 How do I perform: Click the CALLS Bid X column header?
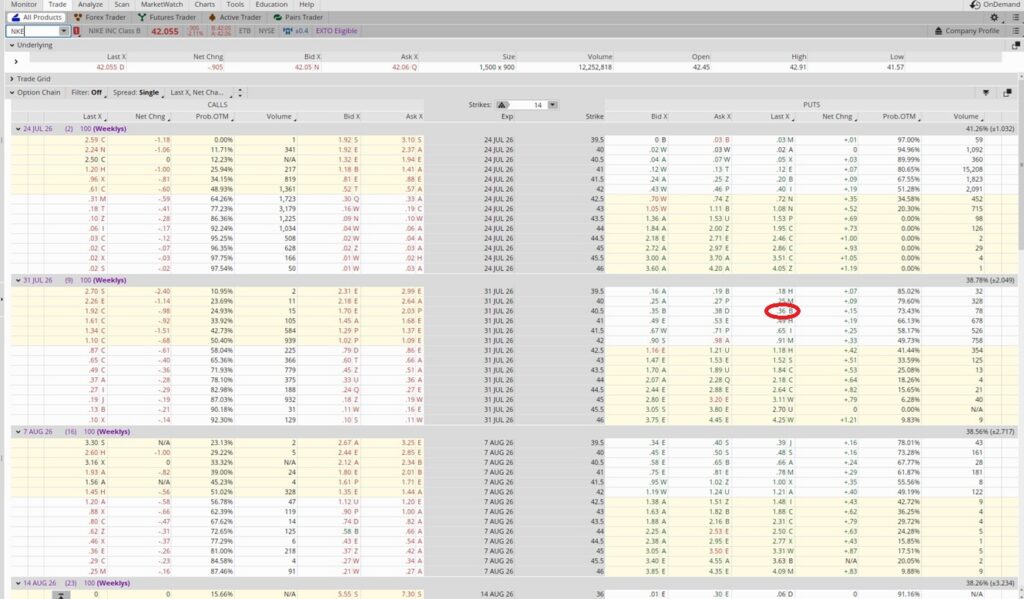(353, 117)
